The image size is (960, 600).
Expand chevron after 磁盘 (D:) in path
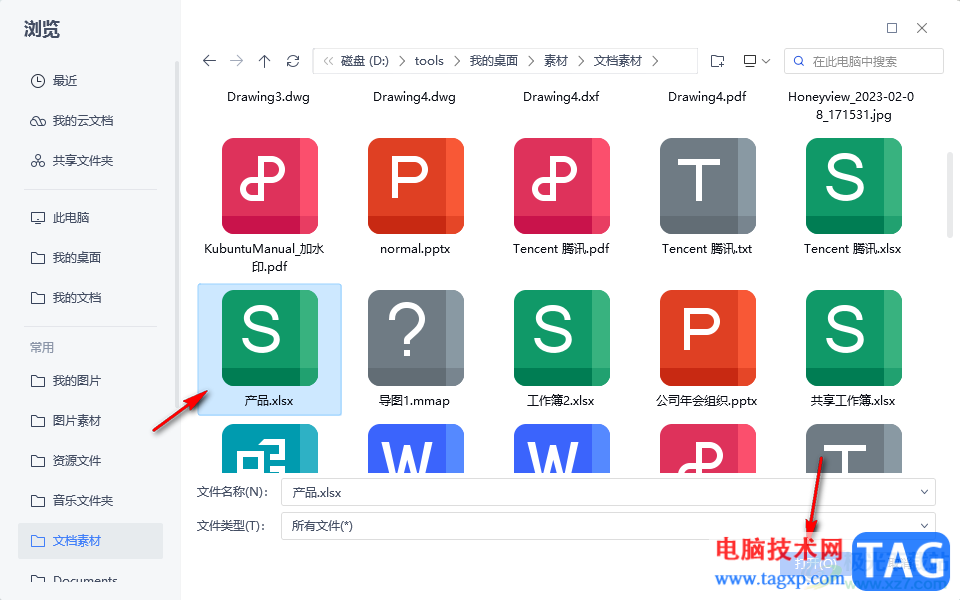click(402, 61)
